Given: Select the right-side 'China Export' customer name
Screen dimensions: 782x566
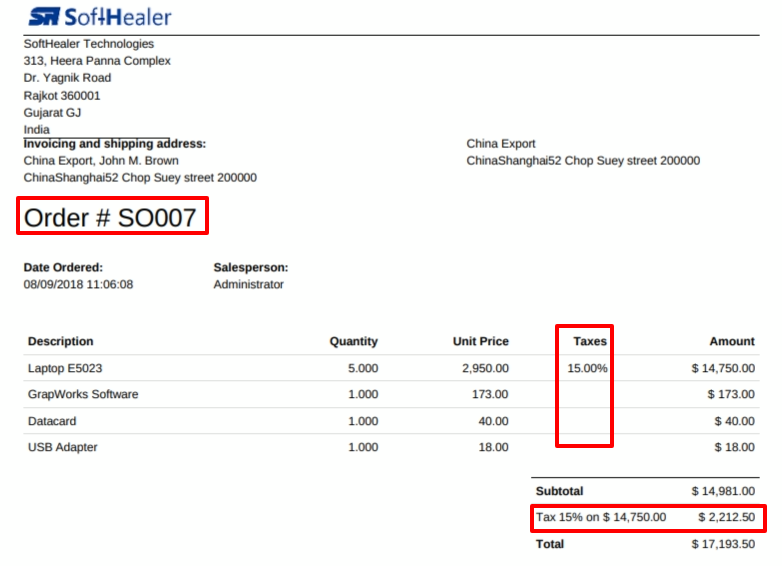Looking at the screenshot, I should coord(501,144).
